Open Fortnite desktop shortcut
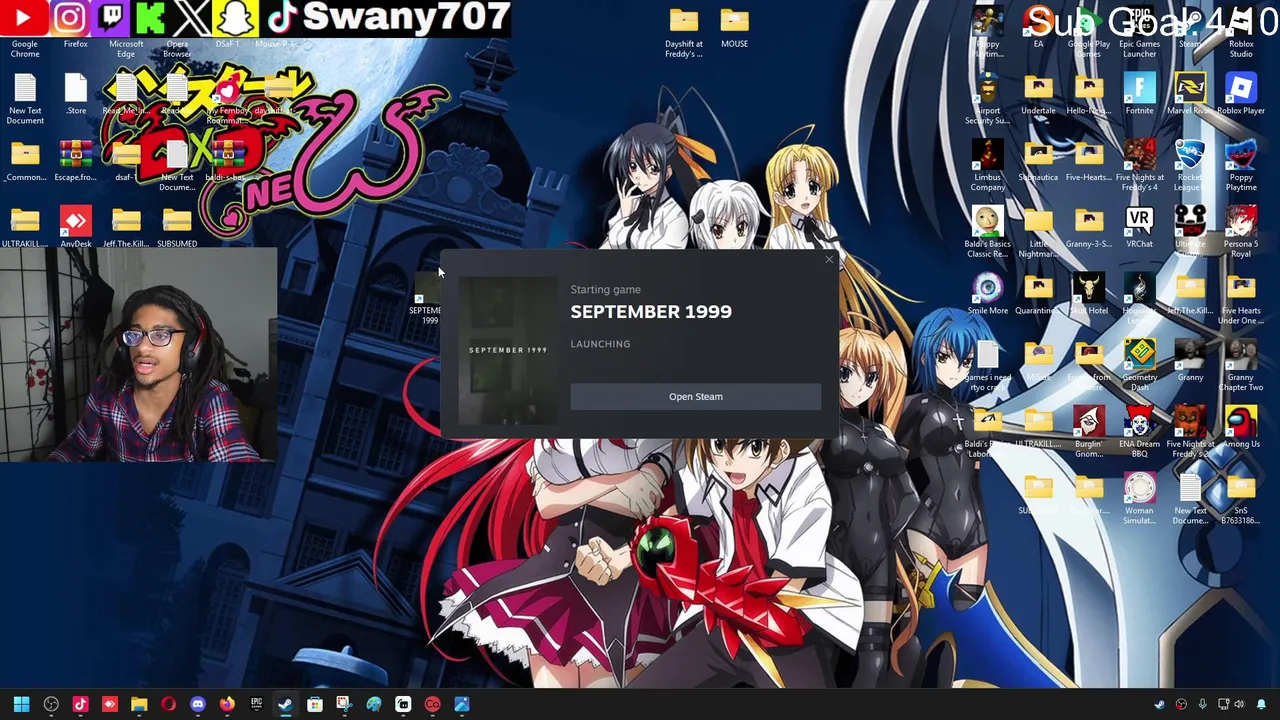The height and width of the screenshot is (720, 1280). coord(1139,95)
